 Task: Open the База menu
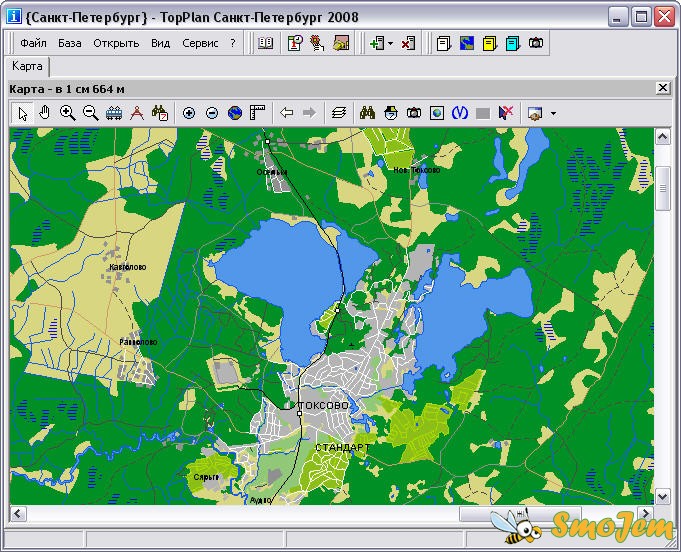(x=69, y=43)
